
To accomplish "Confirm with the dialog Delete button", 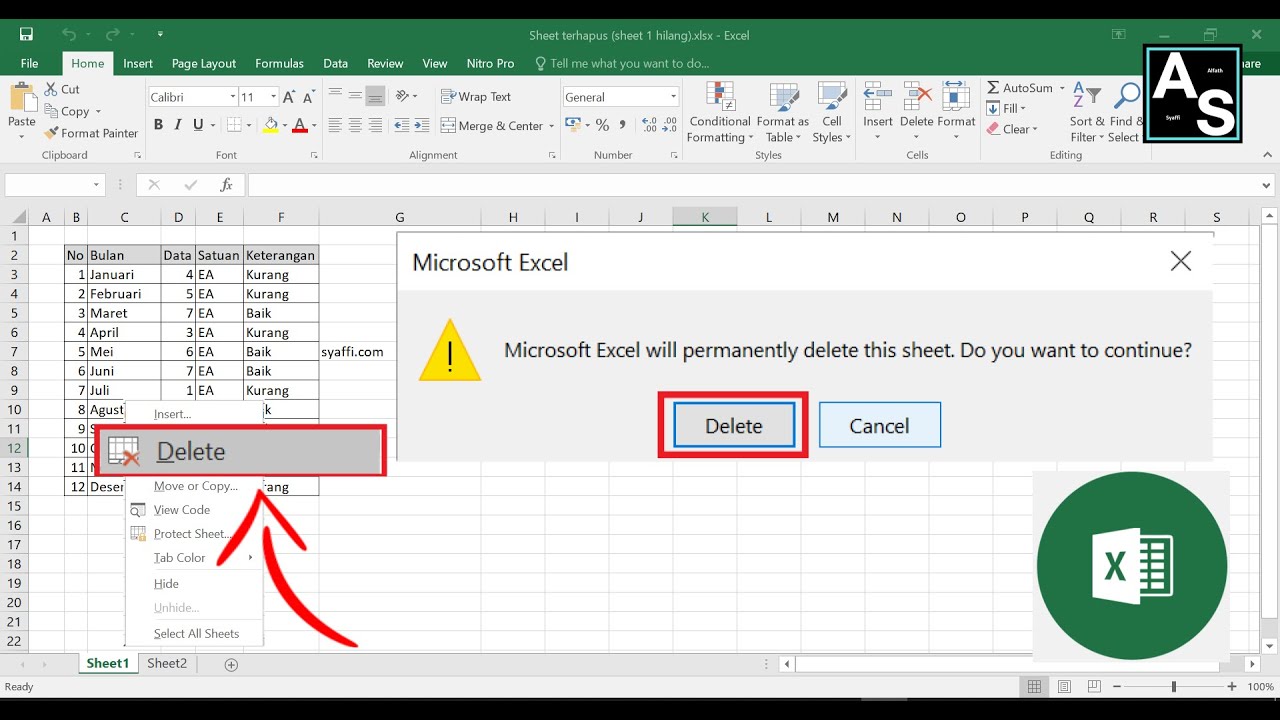I will [x=734, y=425].
